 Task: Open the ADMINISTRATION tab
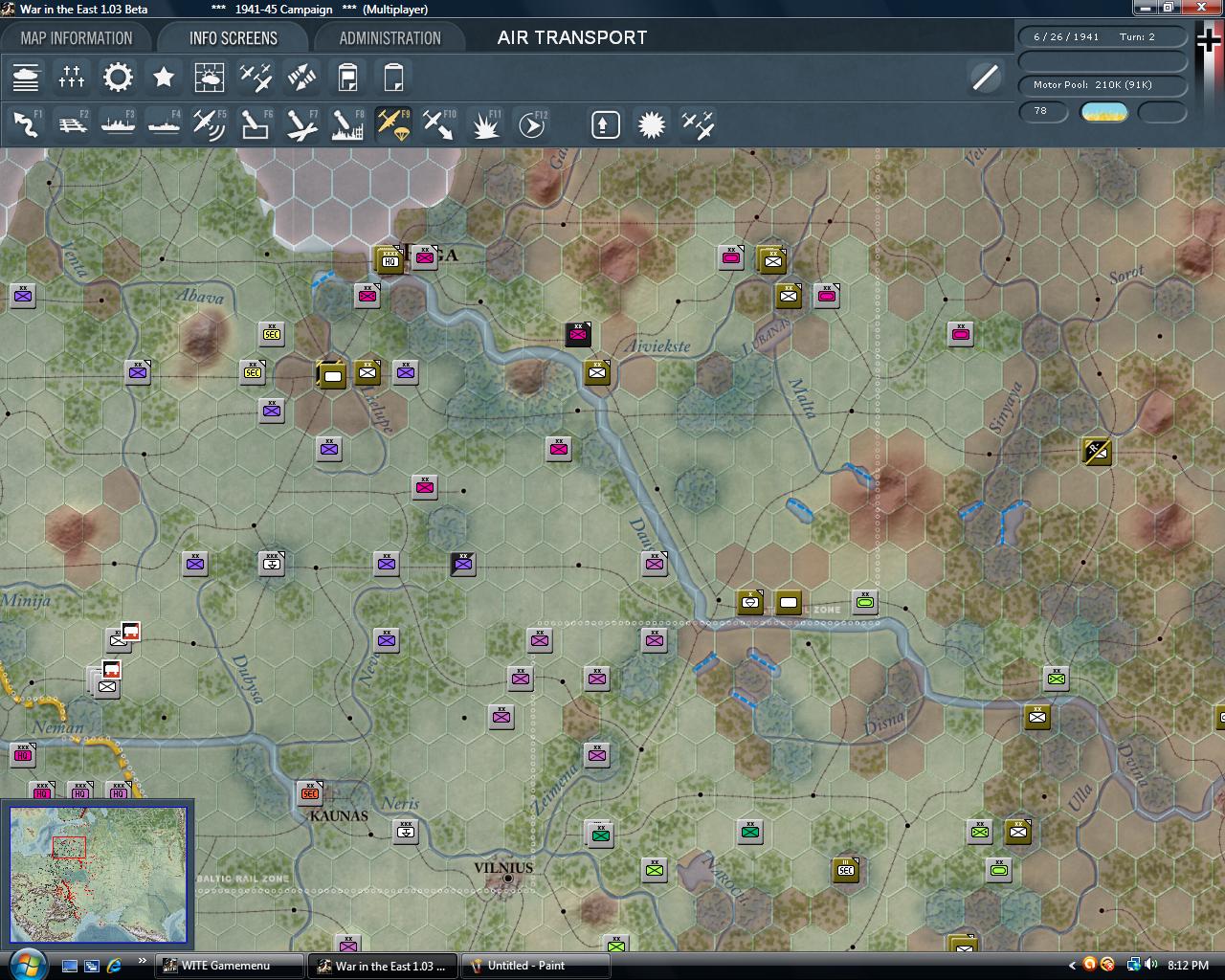[x=390, y=37]
